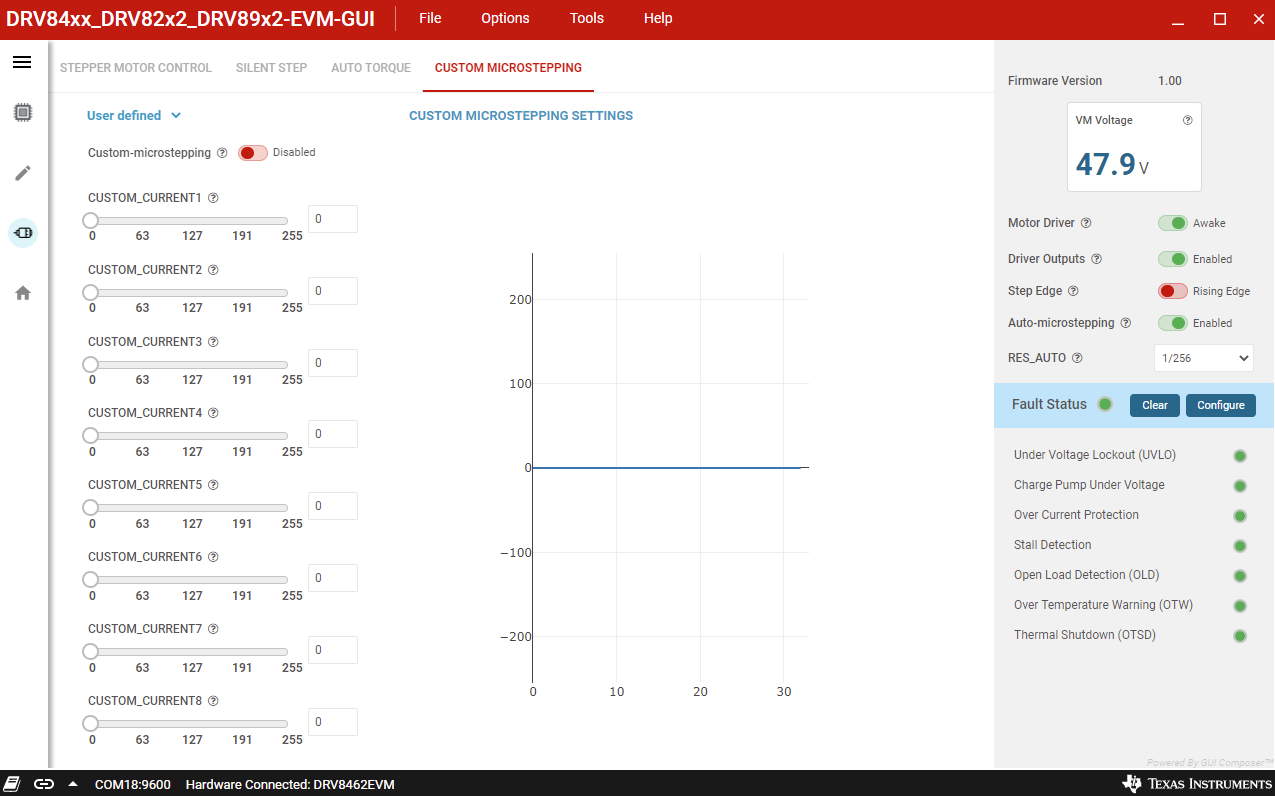Click help icon next to Driver Outputs
This screenshot has width=1275, height=796.
pyautogui.click(x=1096, y=259)
